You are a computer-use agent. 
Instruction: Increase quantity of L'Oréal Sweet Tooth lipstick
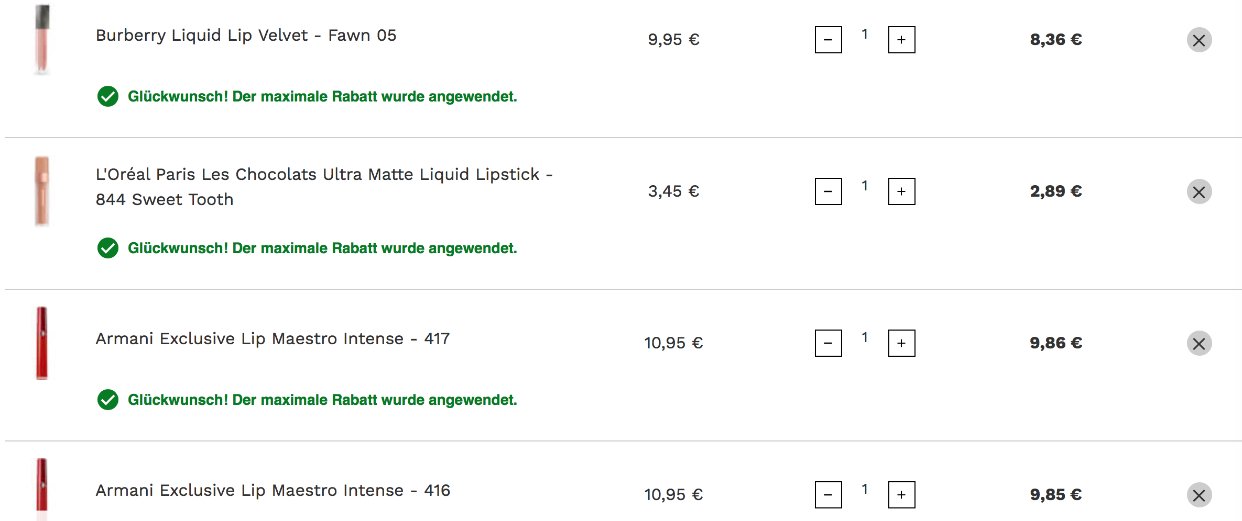click(902, 192)
